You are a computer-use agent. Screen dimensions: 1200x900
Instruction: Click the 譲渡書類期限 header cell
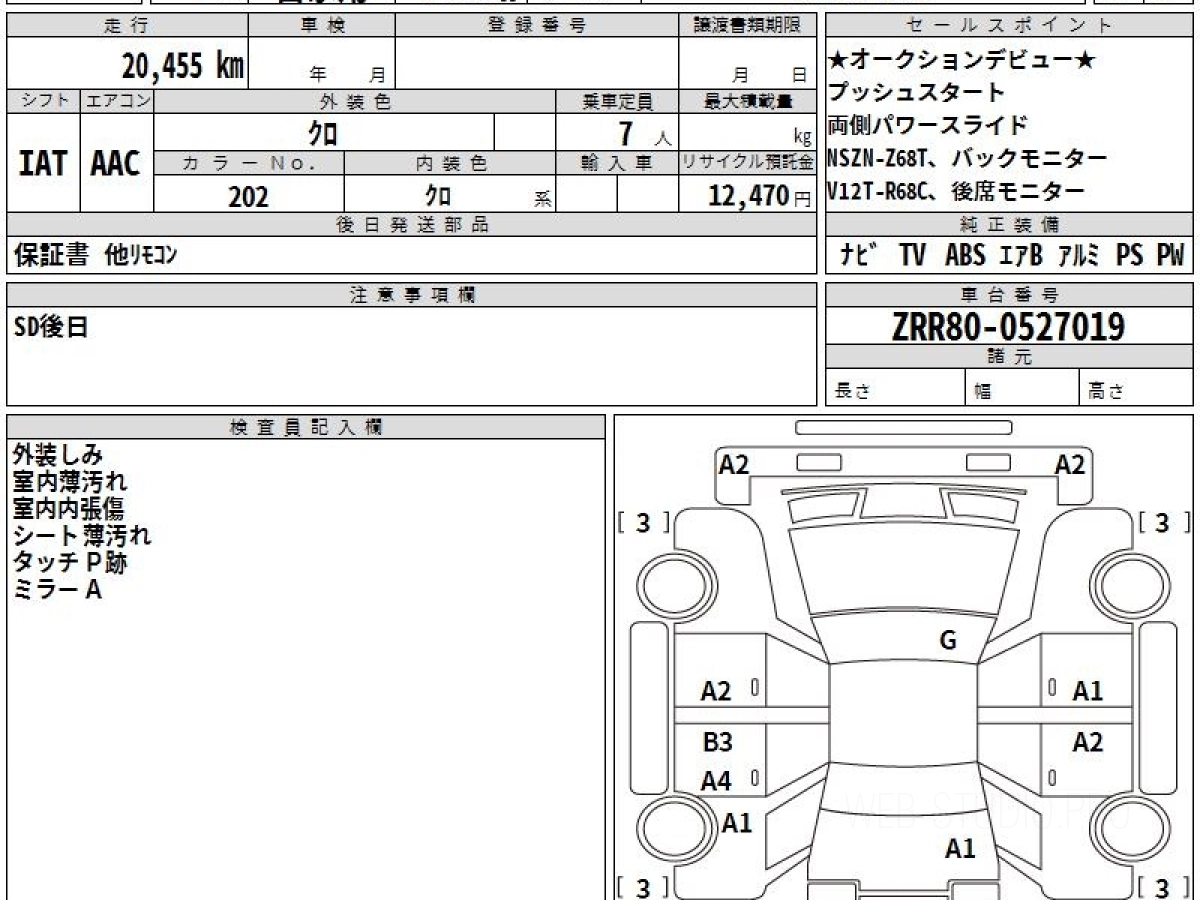pyautogui.click(x=748, y=26)
